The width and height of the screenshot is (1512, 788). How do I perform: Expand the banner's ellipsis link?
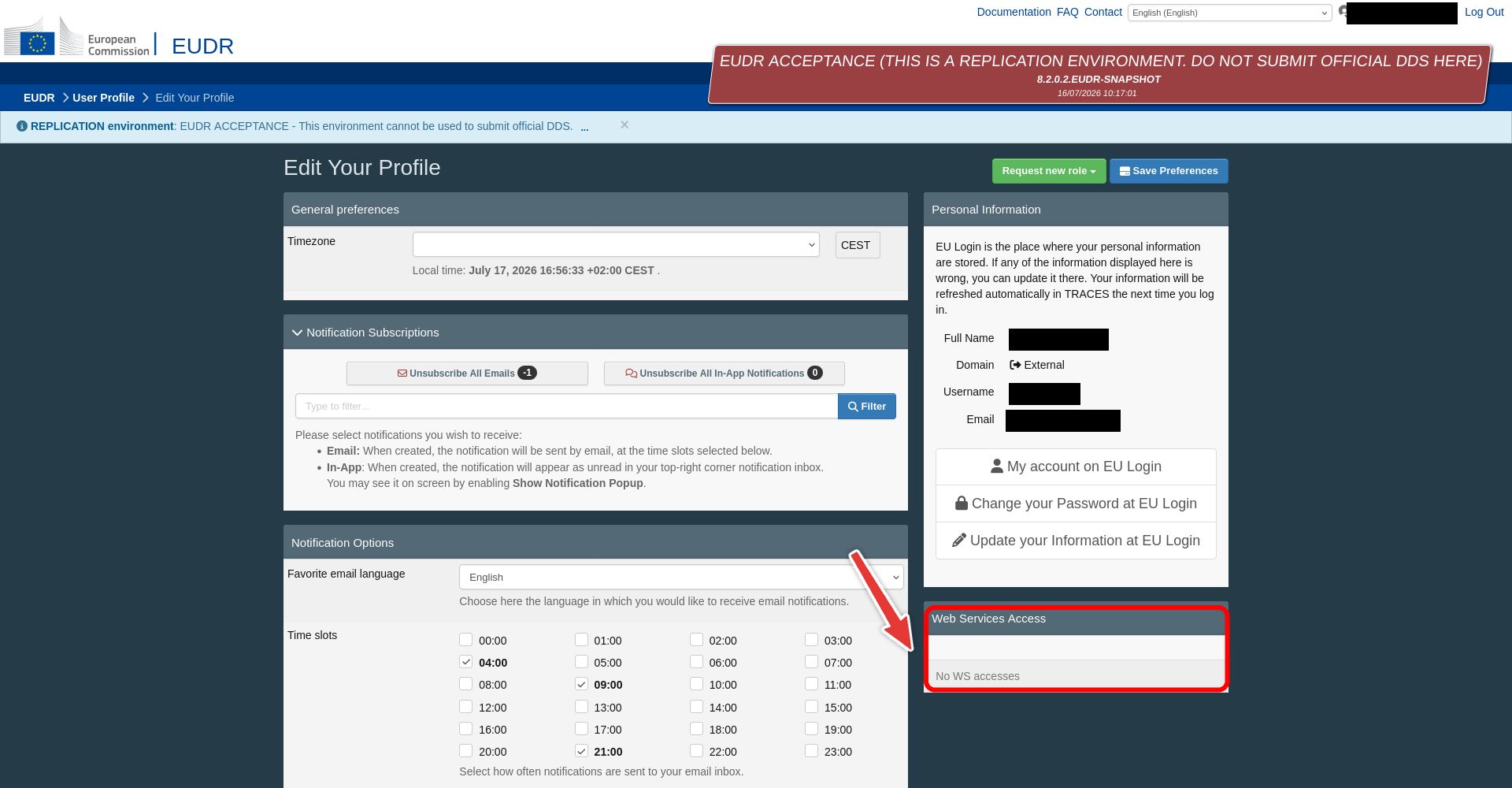pos(584,127)
